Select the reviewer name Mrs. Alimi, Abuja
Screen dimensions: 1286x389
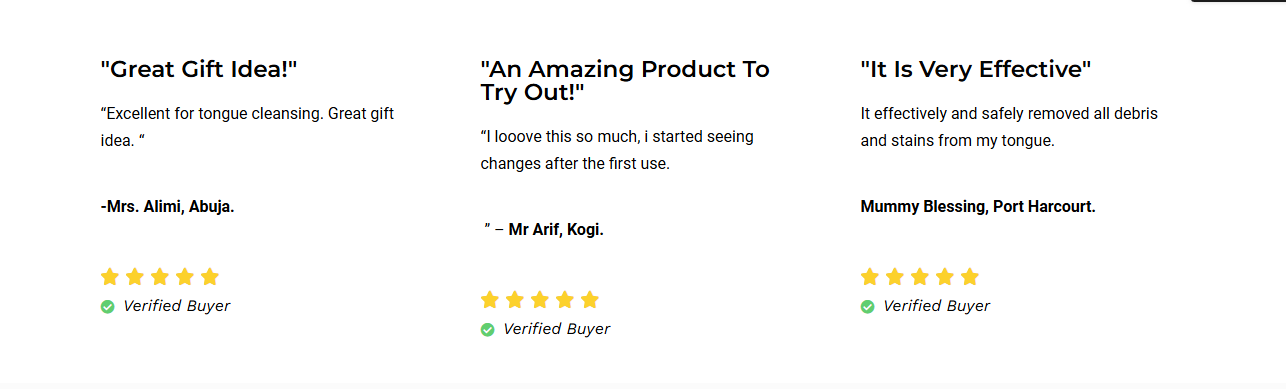(x=168, y=207)
